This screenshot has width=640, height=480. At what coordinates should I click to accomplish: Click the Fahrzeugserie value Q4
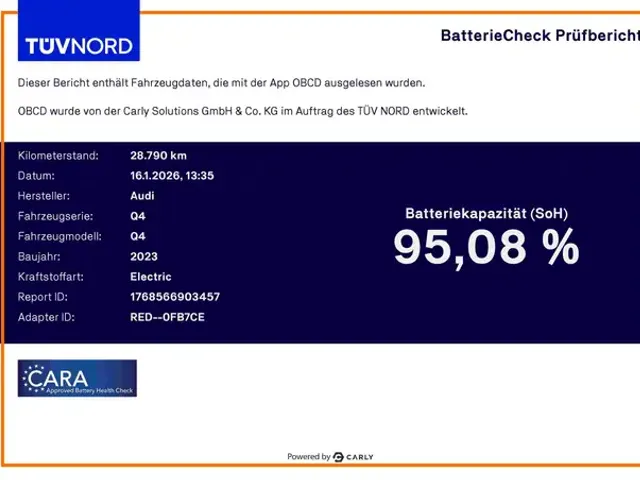tap(138, 216)
